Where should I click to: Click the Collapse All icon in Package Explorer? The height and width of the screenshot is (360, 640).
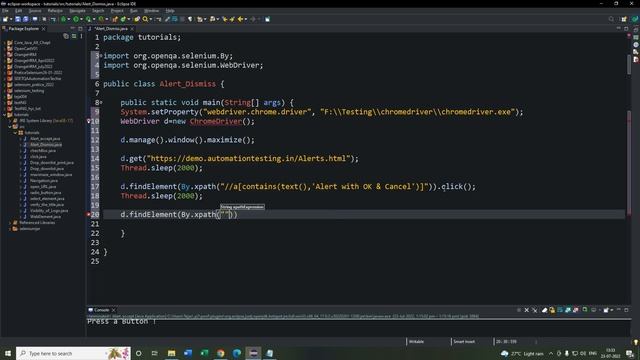(x=66, y=36)
